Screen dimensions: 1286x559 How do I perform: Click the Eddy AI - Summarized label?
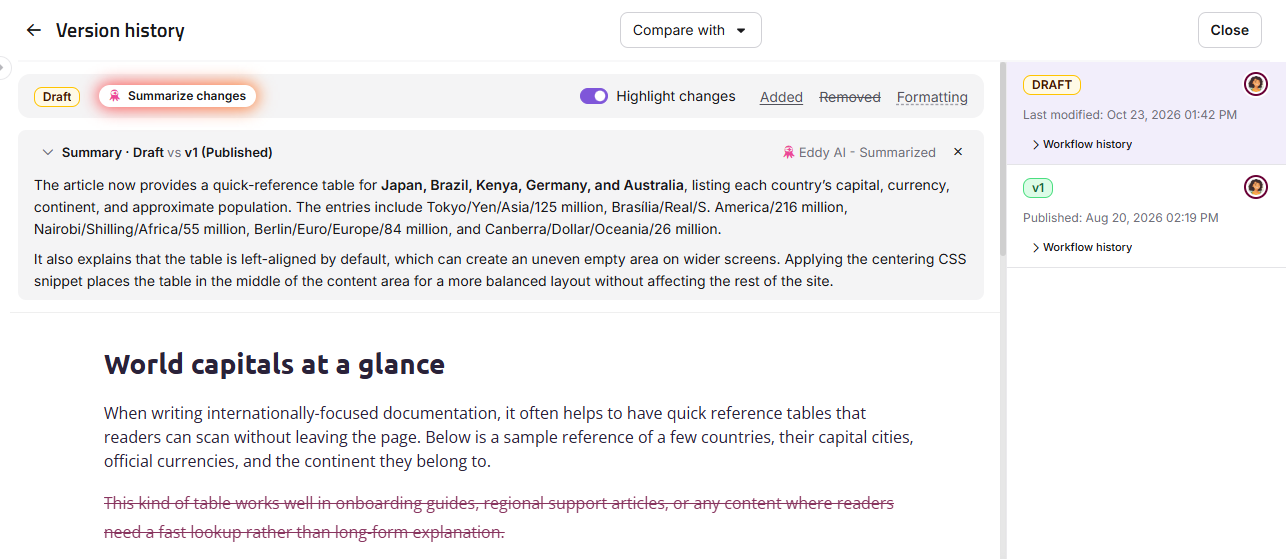click(x=867, y=153)
